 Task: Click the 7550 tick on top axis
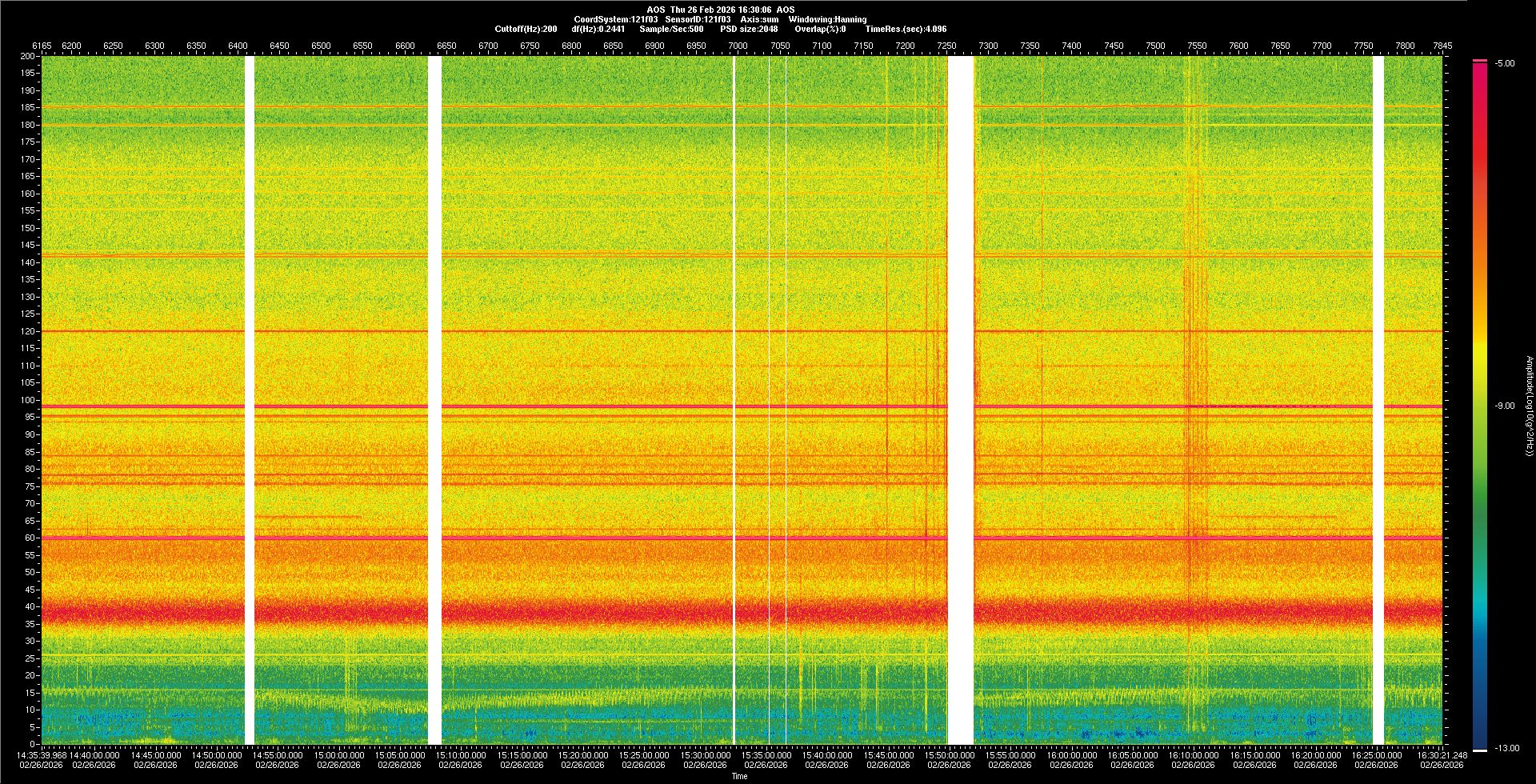[x=1197, y=46]
